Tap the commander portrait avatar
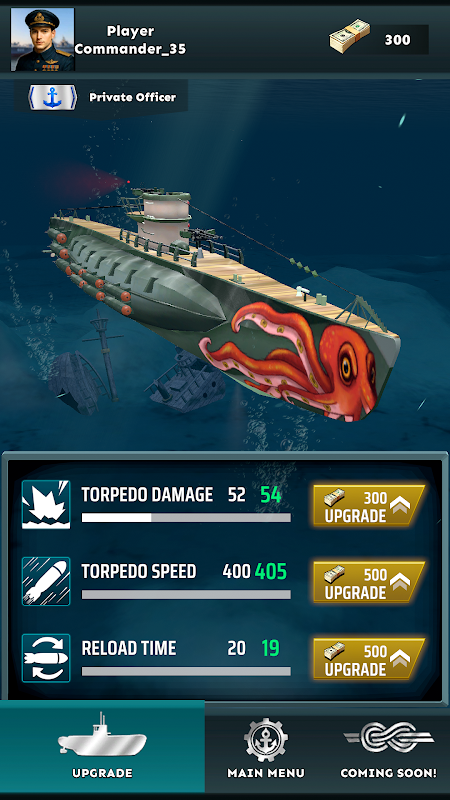This screenshot has width=450, height=800. [x=43, y=39]
